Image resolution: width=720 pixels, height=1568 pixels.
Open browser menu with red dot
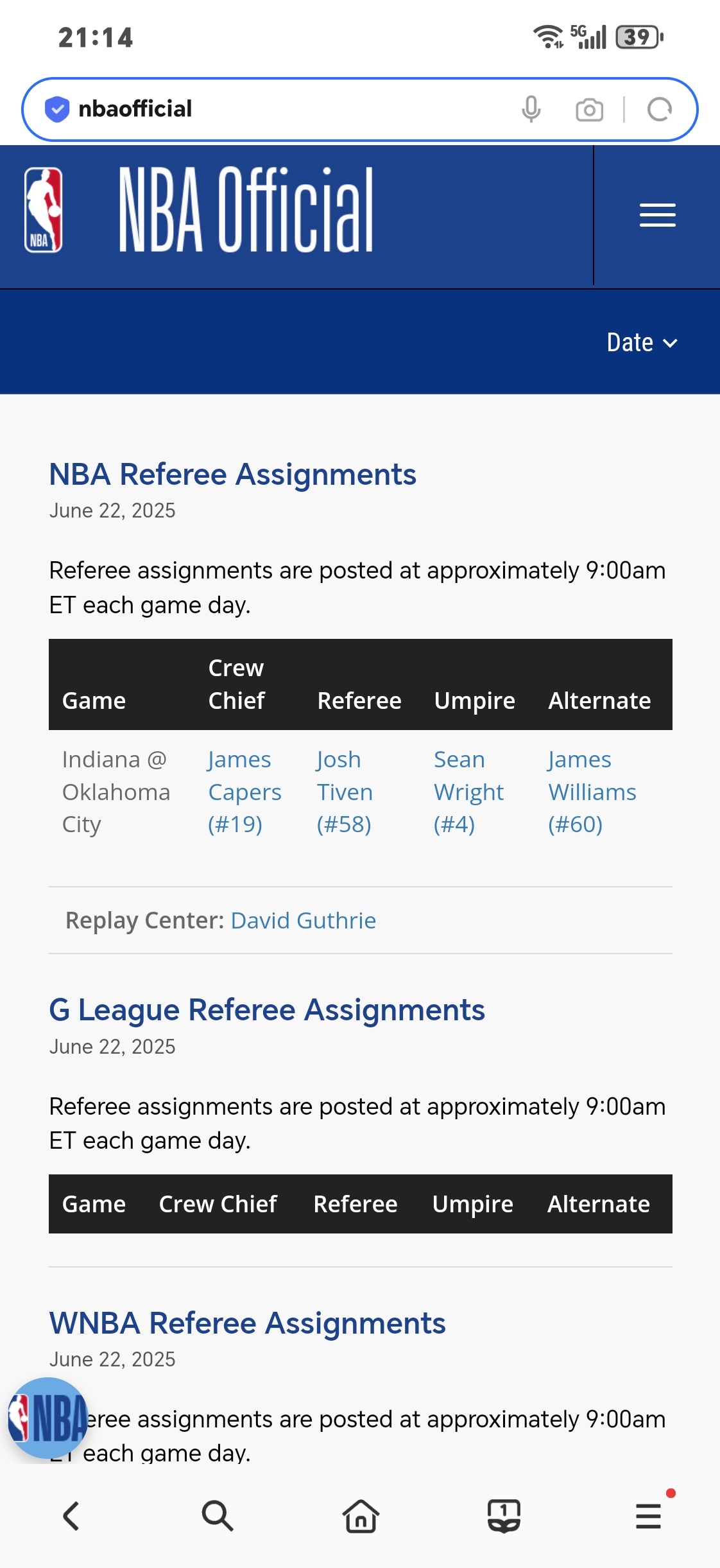648,1516
